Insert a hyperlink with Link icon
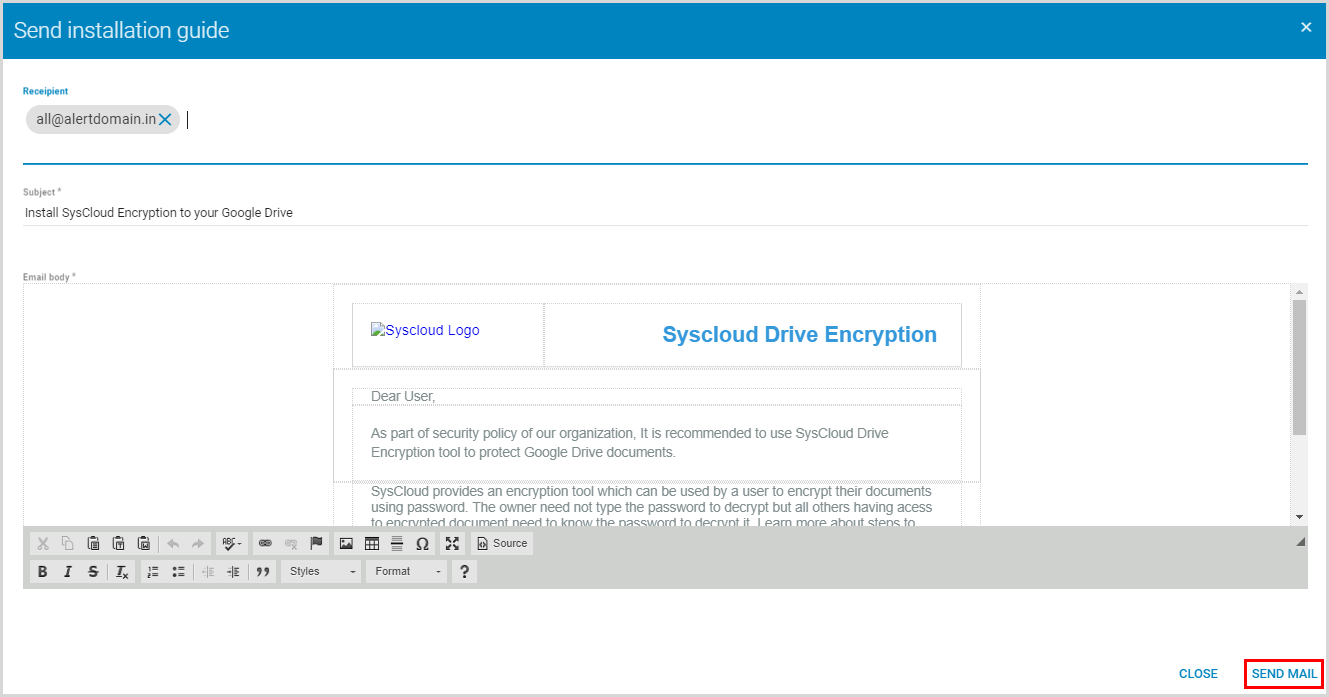Image resolution: width=1329 pixels, height=697 pixels. pos(265,543)
